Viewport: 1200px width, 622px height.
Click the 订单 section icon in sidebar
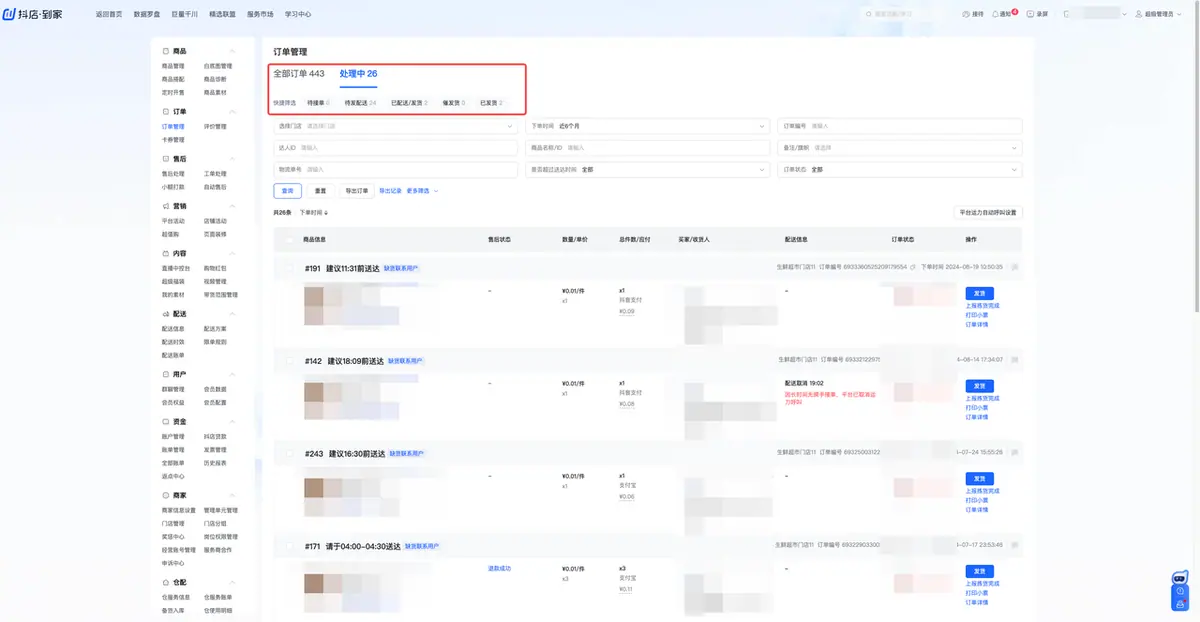click(166, 112)
